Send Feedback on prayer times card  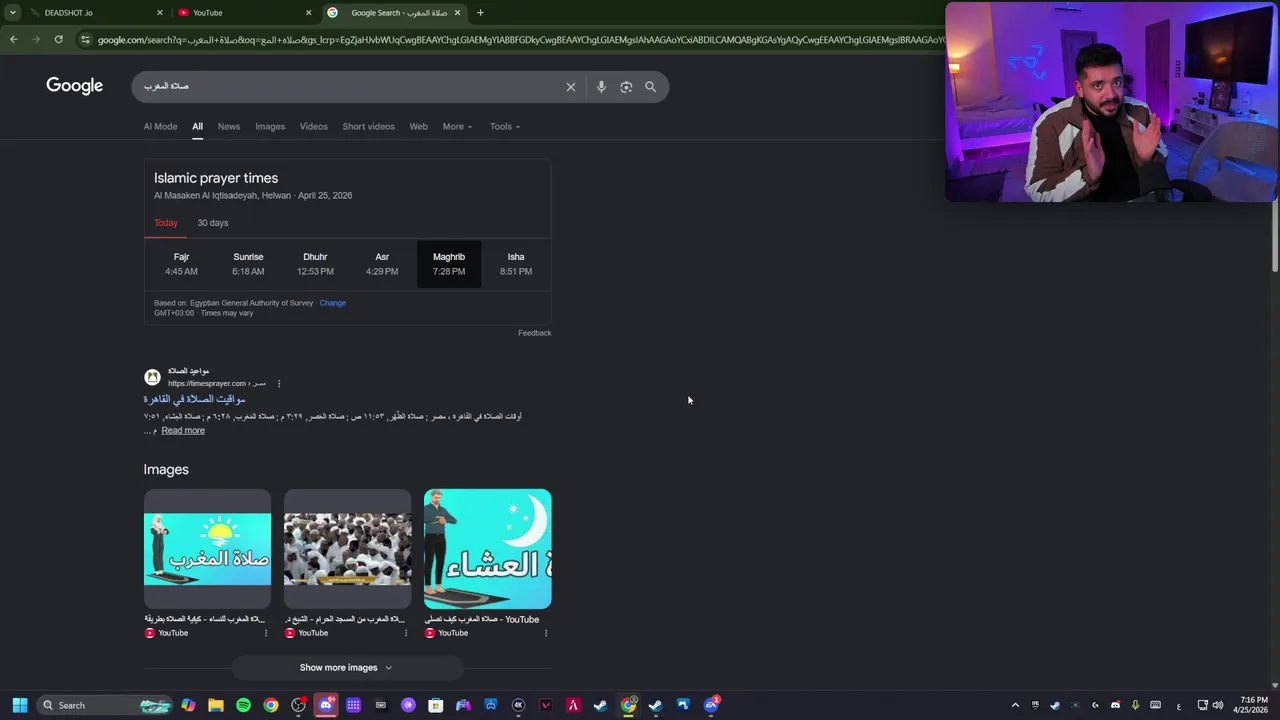coord(534,333)
